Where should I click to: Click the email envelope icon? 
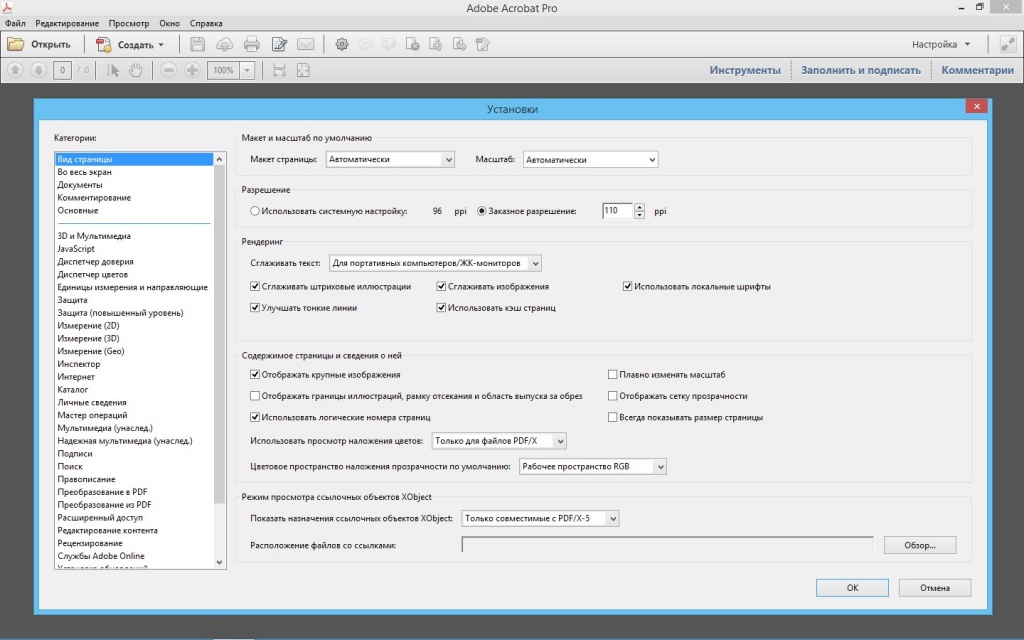click(306, 44)
